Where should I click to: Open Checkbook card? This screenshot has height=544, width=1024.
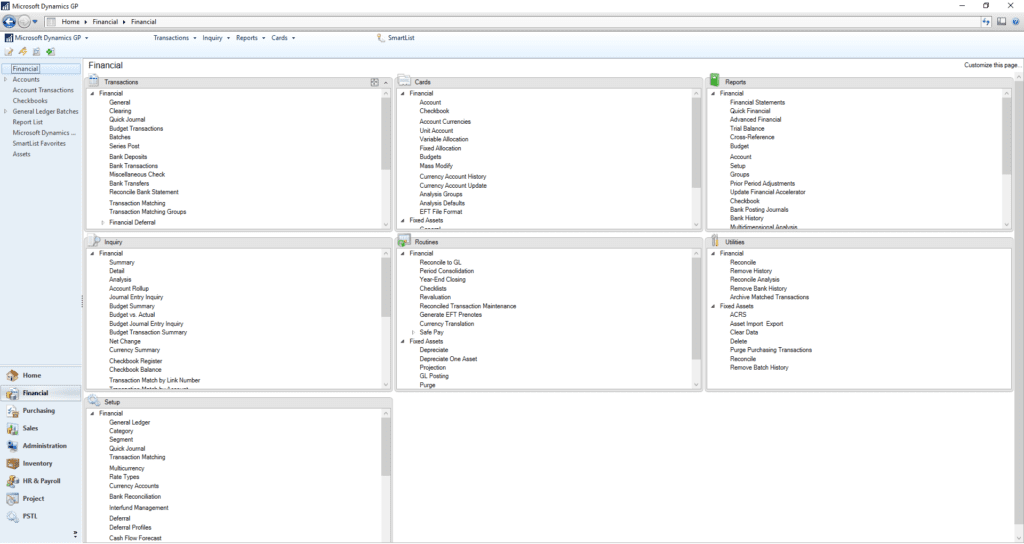[434, 111]
